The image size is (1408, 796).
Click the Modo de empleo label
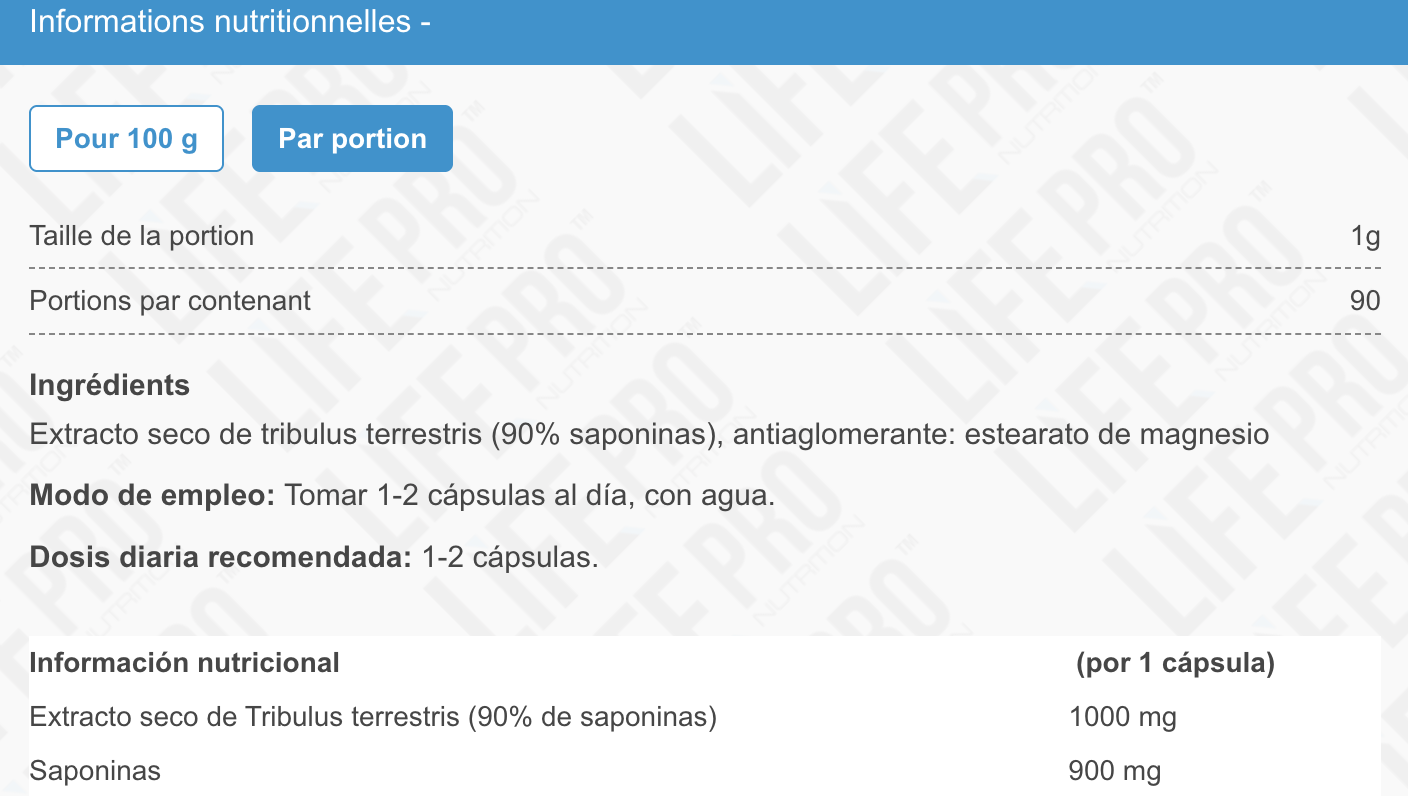152,496
